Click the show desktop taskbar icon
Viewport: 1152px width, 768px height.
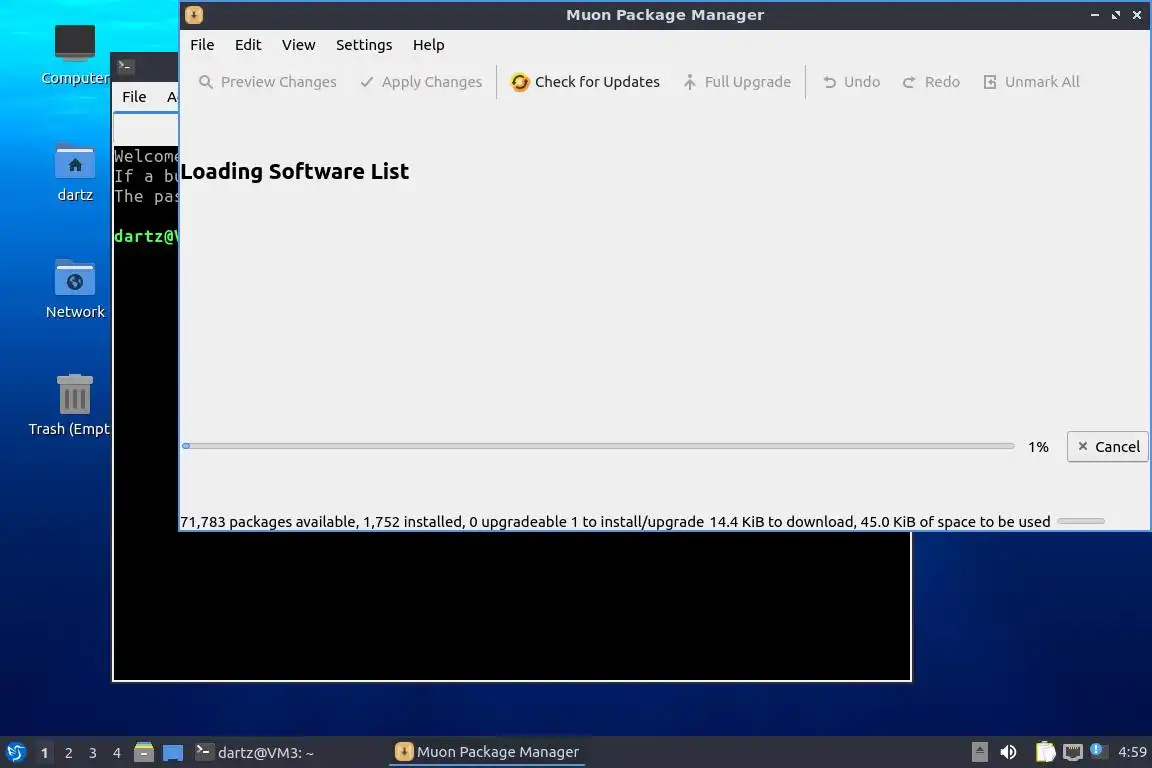pyautogui.click(x=173, y=753)
